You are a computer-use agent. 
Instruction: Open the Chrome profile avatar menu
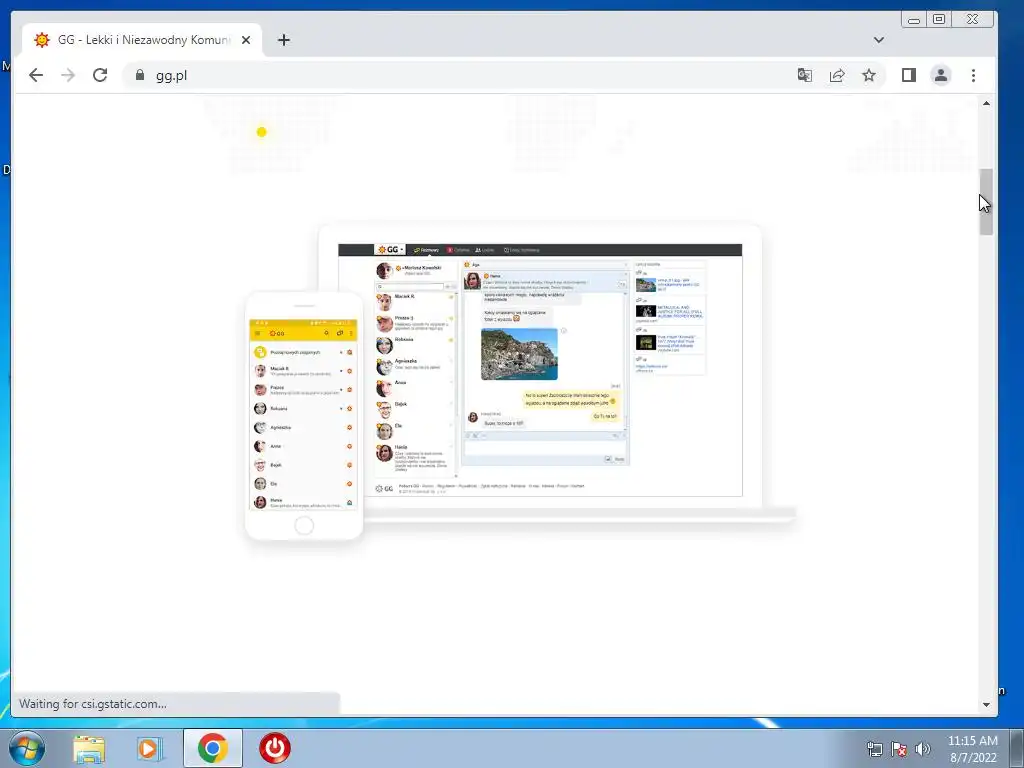940,75
